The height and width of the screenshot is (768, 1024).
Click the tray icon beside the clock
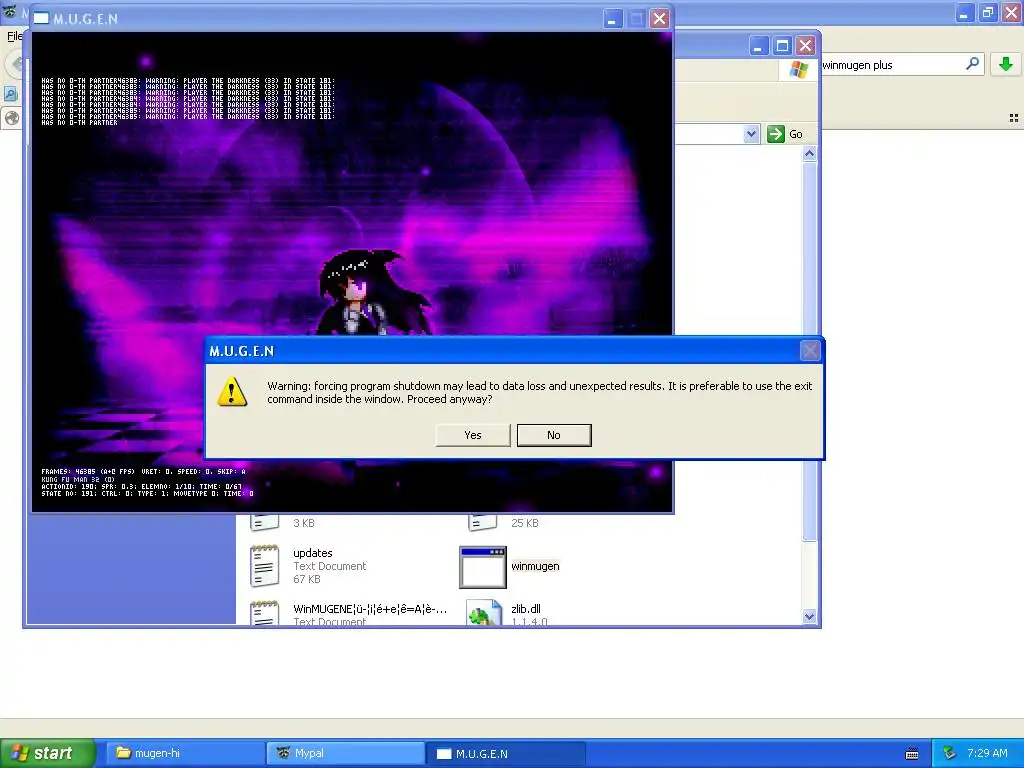point(949,753)
